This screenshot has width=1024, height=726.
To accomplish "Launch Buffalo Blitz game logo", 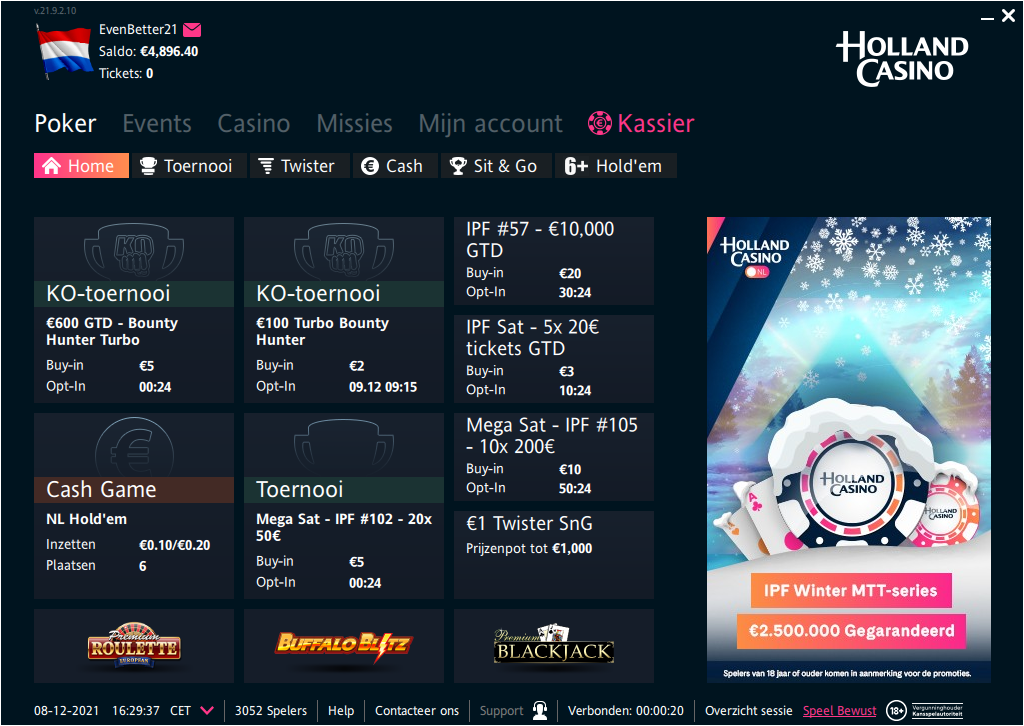I will click(343, 644).
